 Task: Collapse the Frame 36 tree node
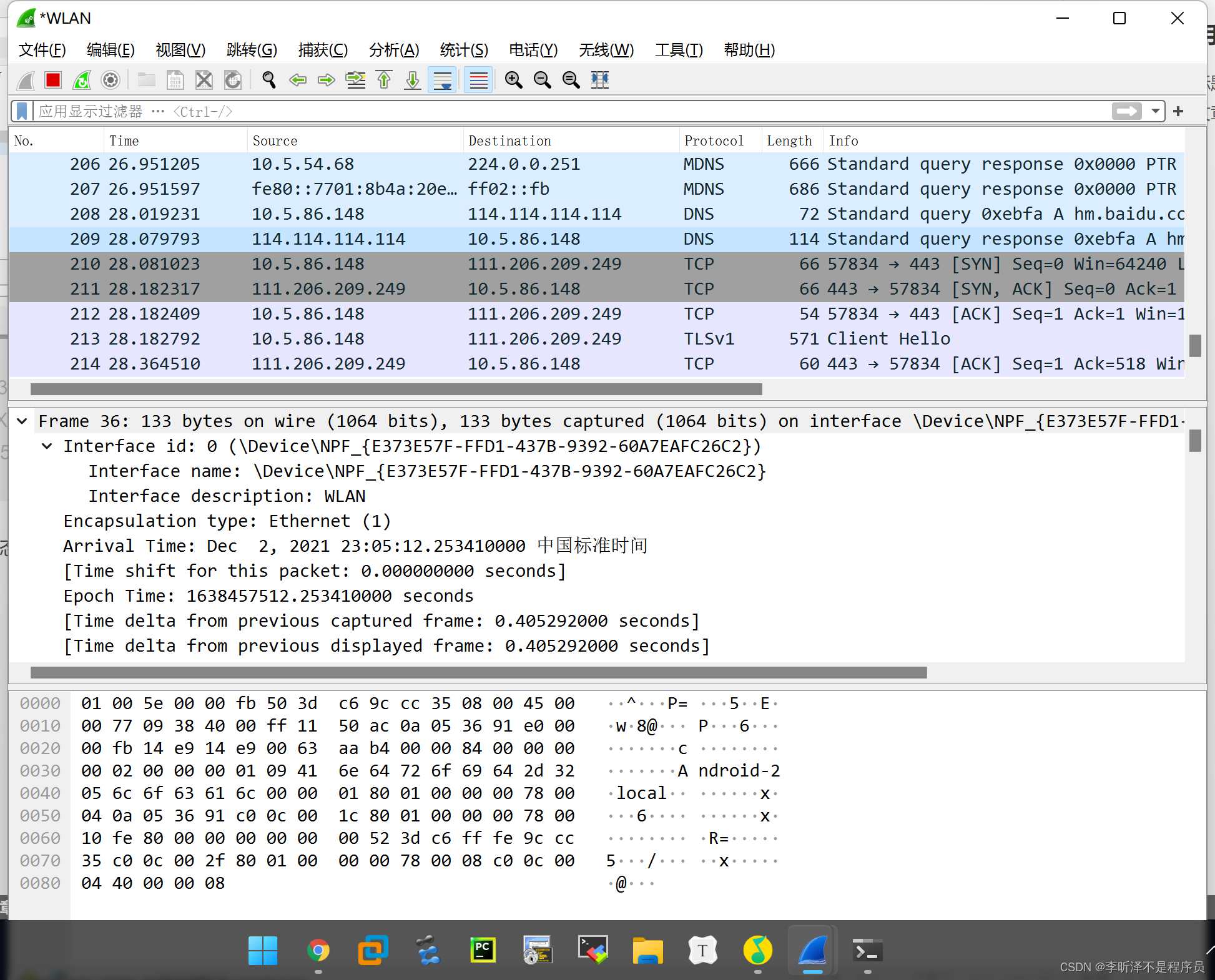(x=22, y=421)
